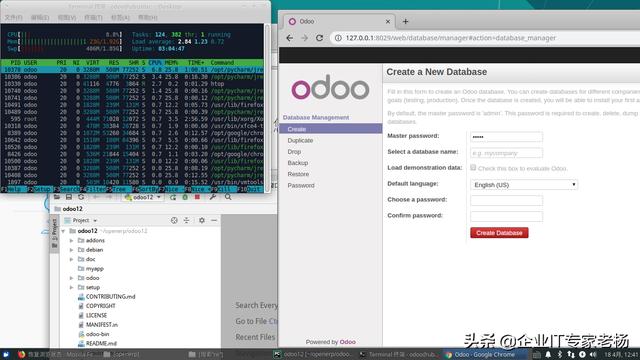Select Drop in Database Management menu
The image size is (640, 360).
(294, 151)
